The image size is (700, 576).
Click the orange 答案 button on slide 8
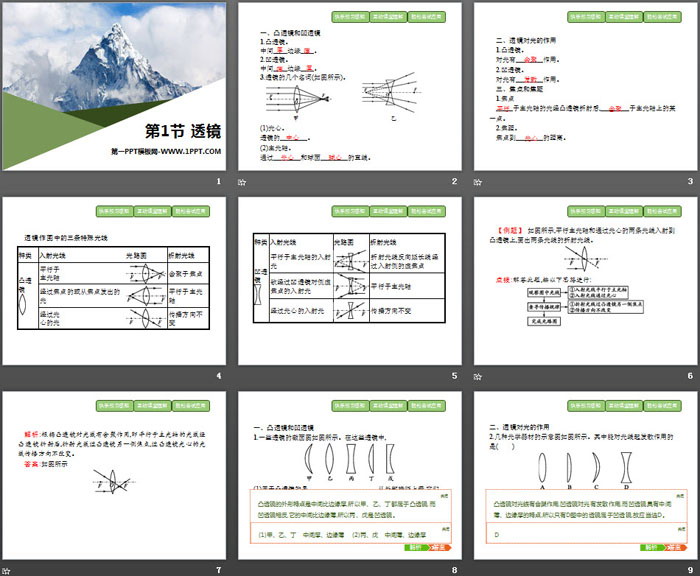(440, 547)
